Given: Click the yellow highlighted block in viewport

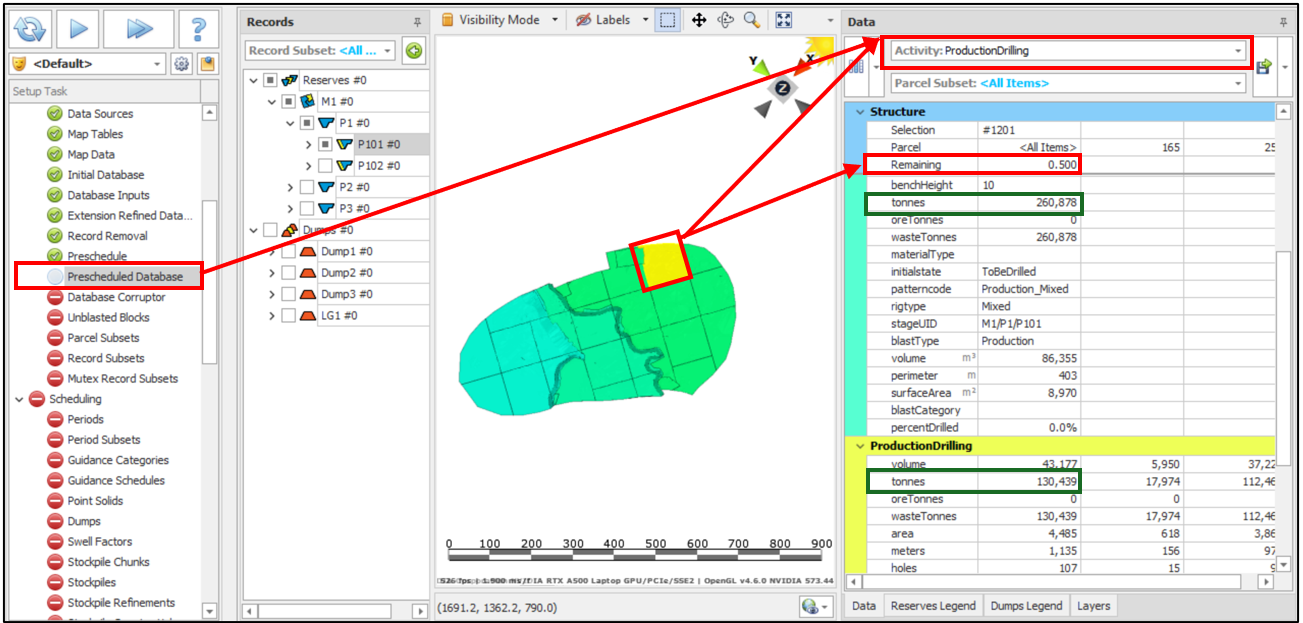Looking at the screenshot, I should click(x=662, y=262).
